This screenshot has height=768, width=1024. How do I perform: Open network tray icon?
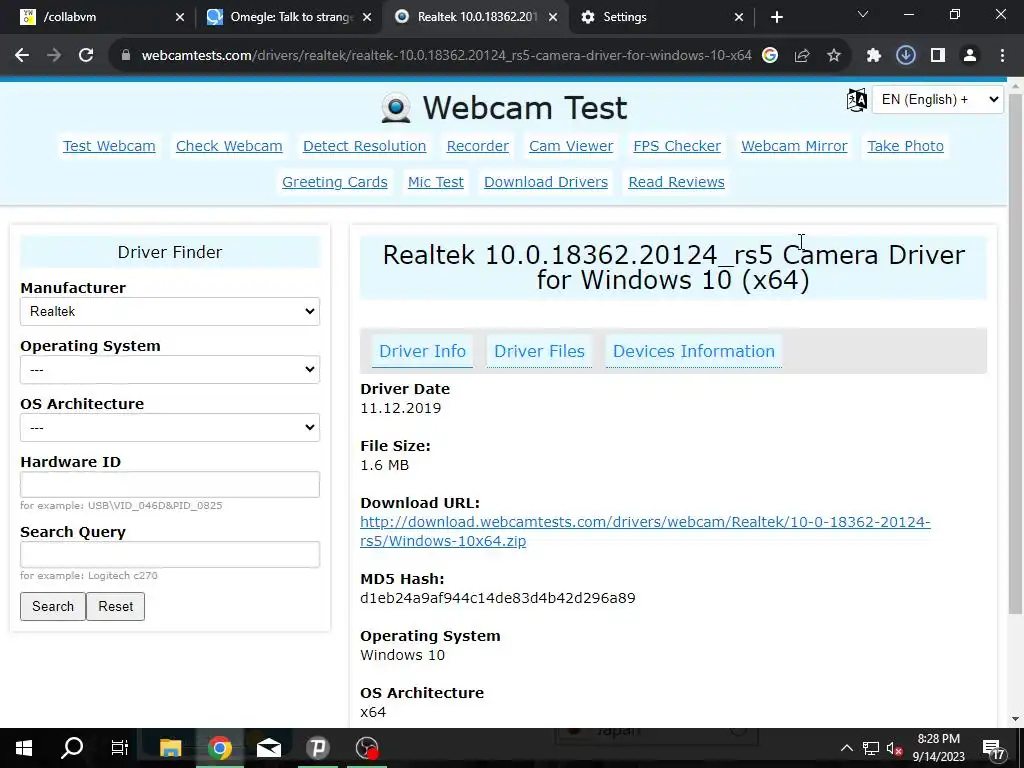[871, 748]
